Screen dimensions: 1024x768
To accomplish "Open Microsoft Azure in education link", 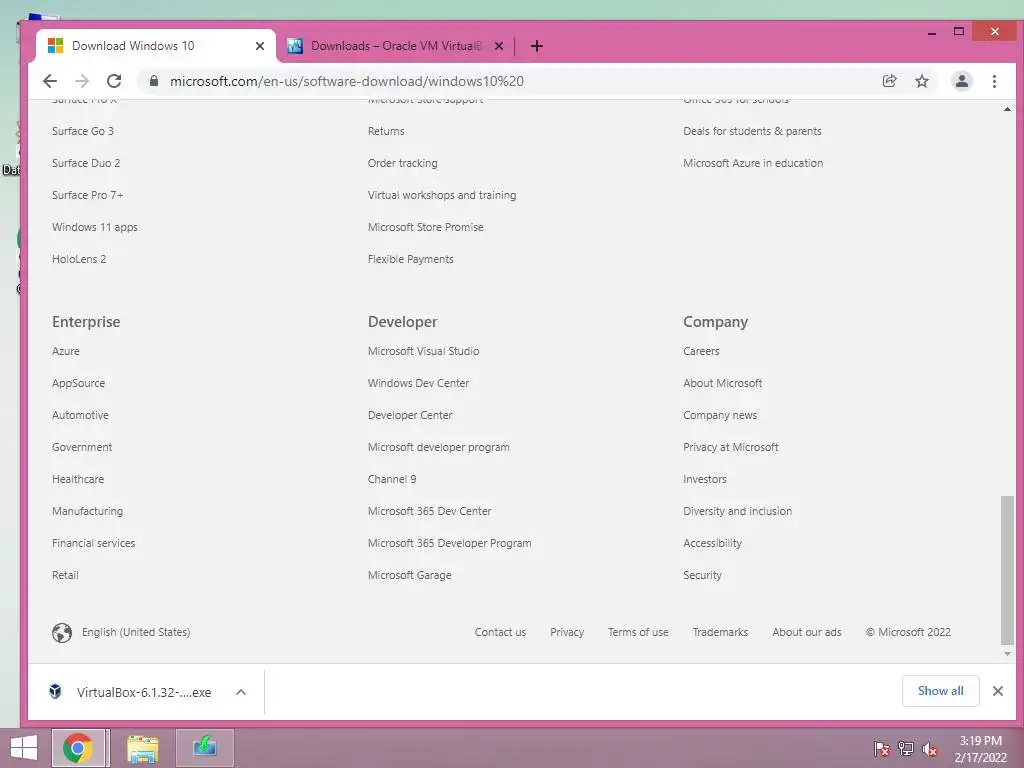I will tap(753, 163).
